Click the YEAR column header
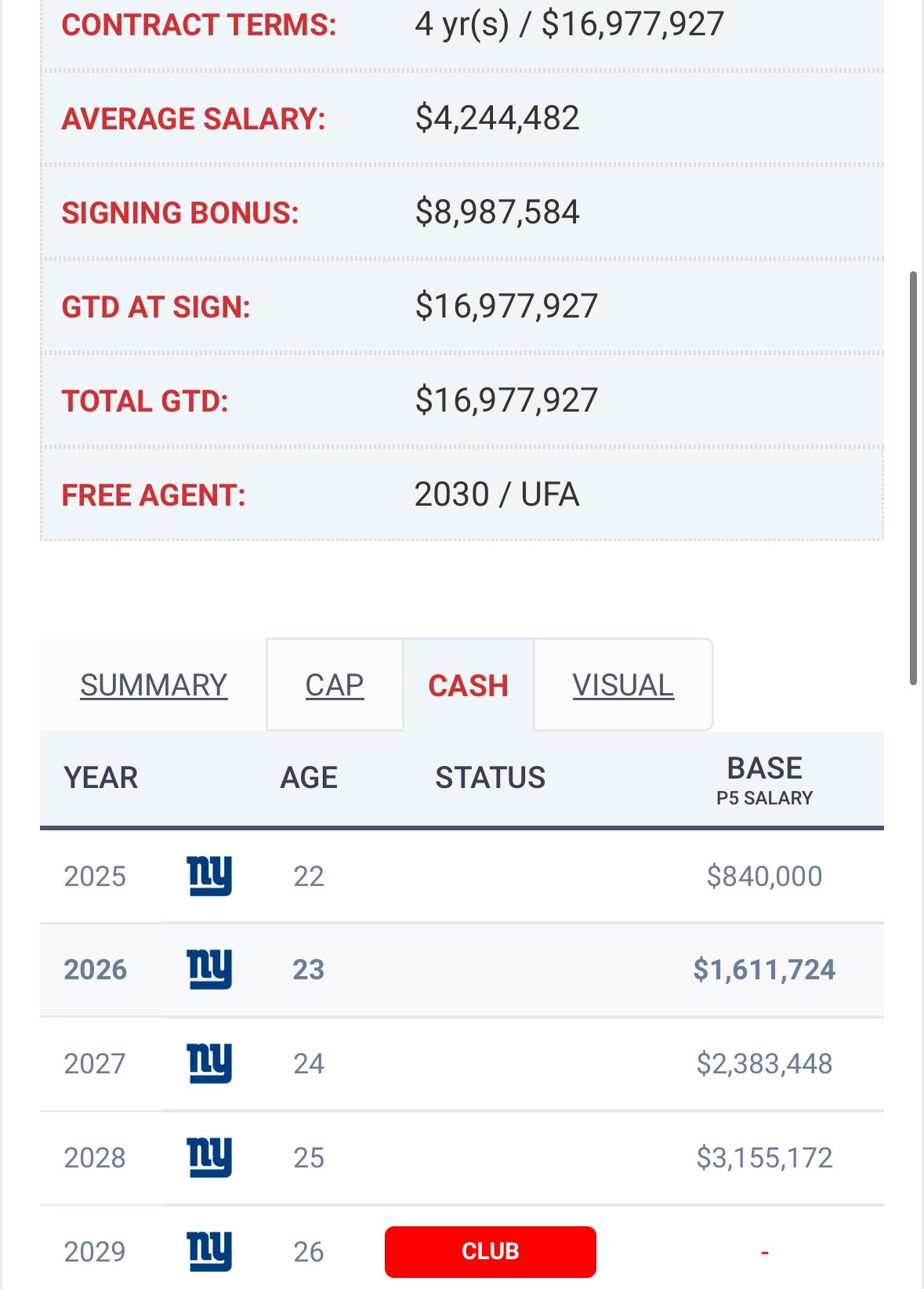 click(101, 778)
